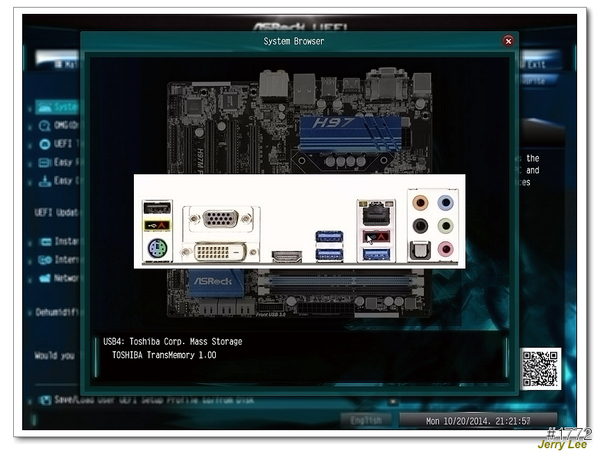Select the orange audio jack

420,202
